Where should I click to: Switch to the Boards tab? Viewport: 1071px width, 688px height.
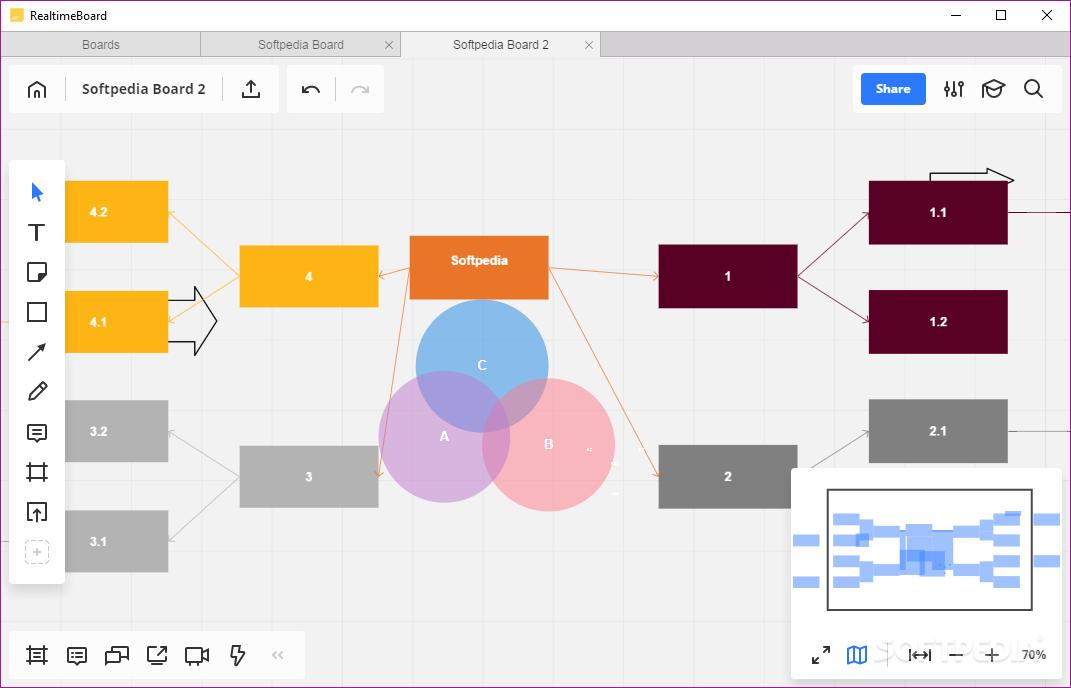tap(100, 44)
